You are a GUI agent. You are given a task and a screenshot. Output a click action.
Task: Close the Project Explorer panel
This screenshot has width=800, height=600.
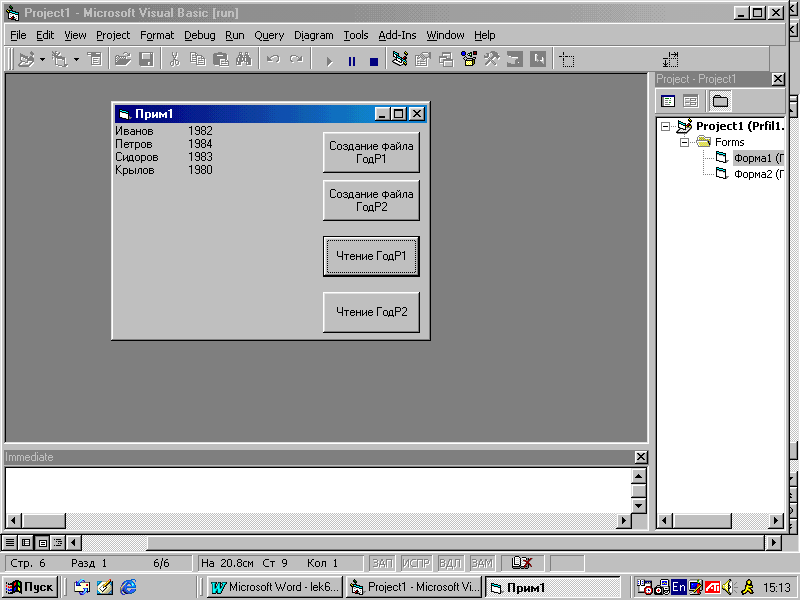pyautogui.click(x=778, y=79)
